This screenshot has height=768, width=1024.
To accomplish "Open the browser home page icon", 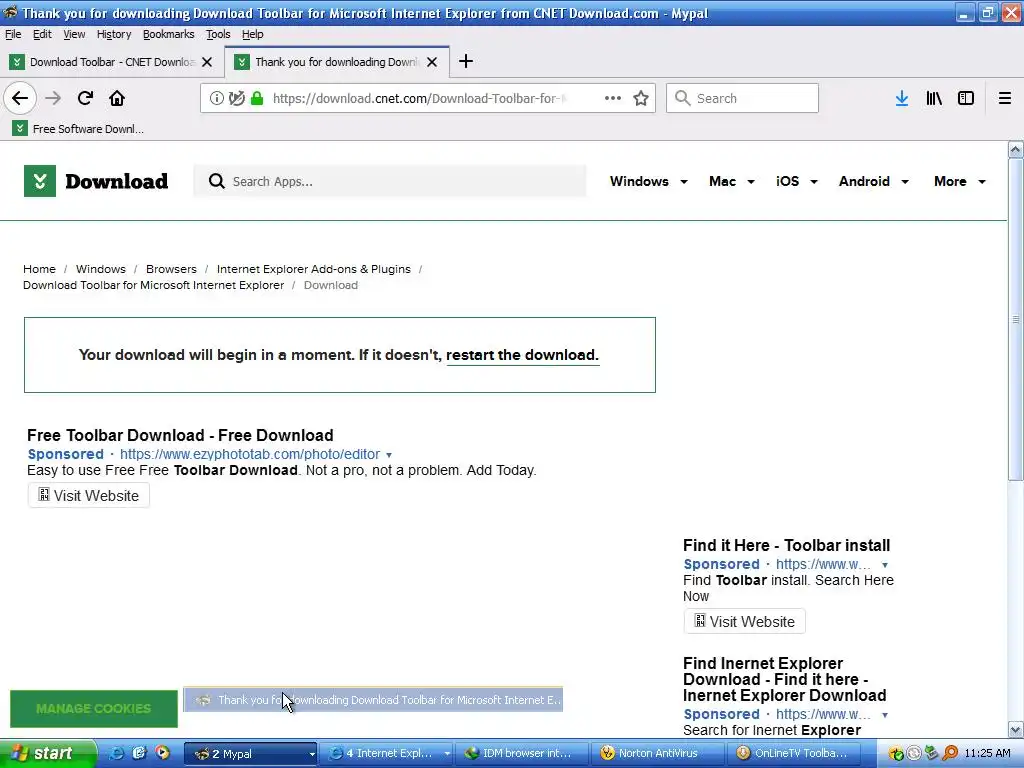I will click(117, 98).
